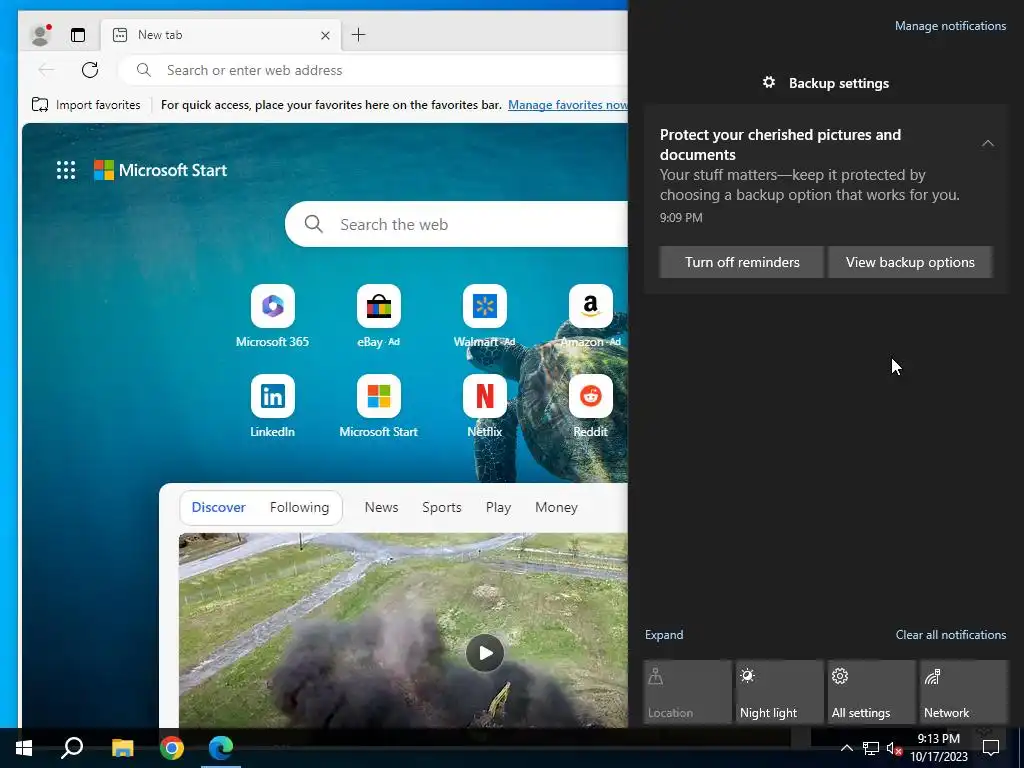Click Import favorites in favorites bar

click(x=86, y=104)
